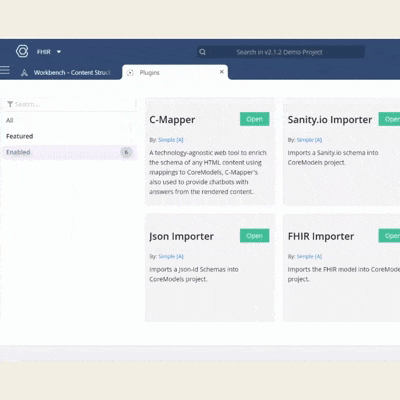Click Simple [A] link under Sanity.io Importer
The image size is (400, 400).
click(309, 140)
